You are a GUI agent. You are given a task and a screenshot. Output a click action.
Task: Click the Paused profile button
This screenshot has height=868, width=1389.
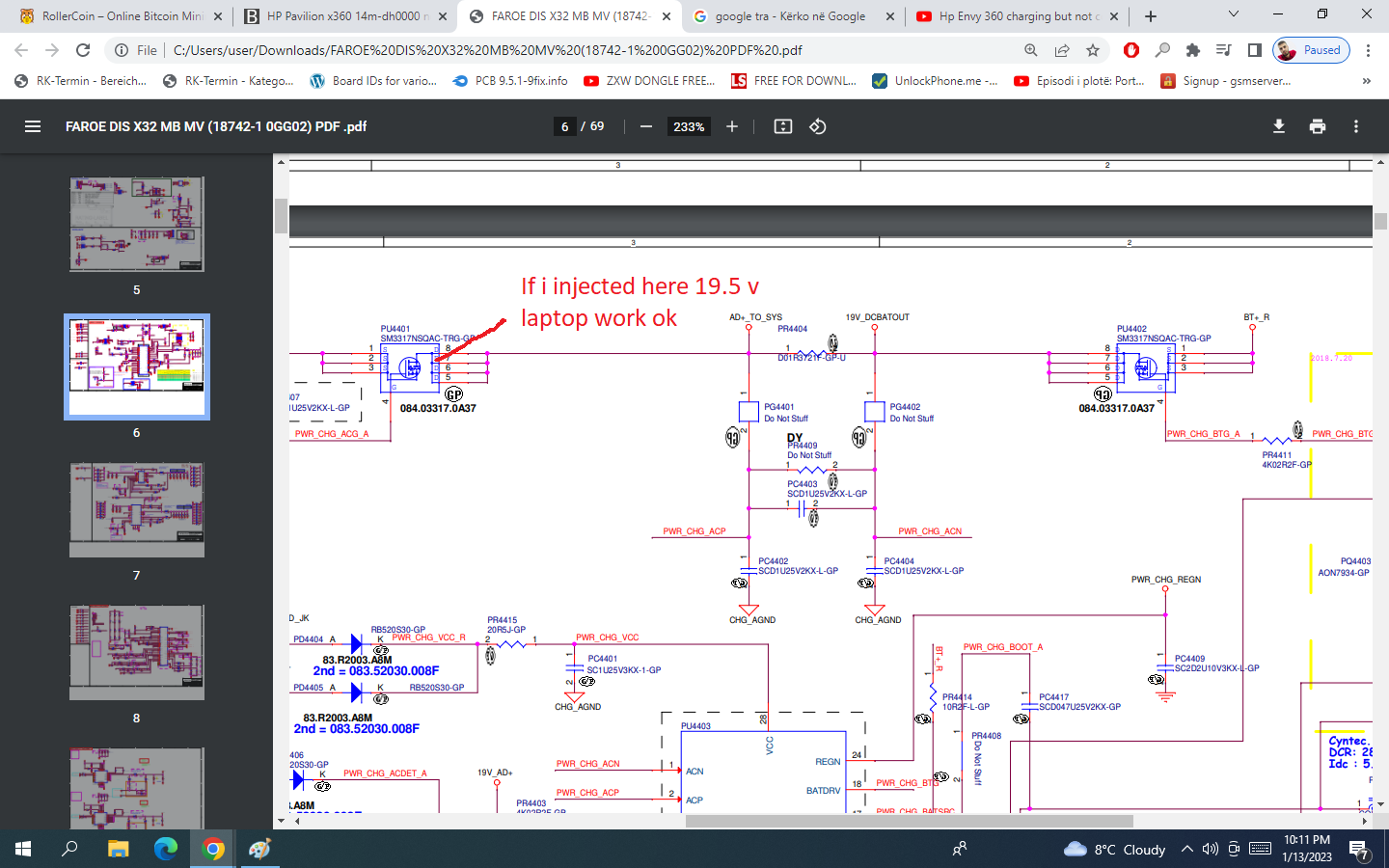click(x=1311, y=50)
